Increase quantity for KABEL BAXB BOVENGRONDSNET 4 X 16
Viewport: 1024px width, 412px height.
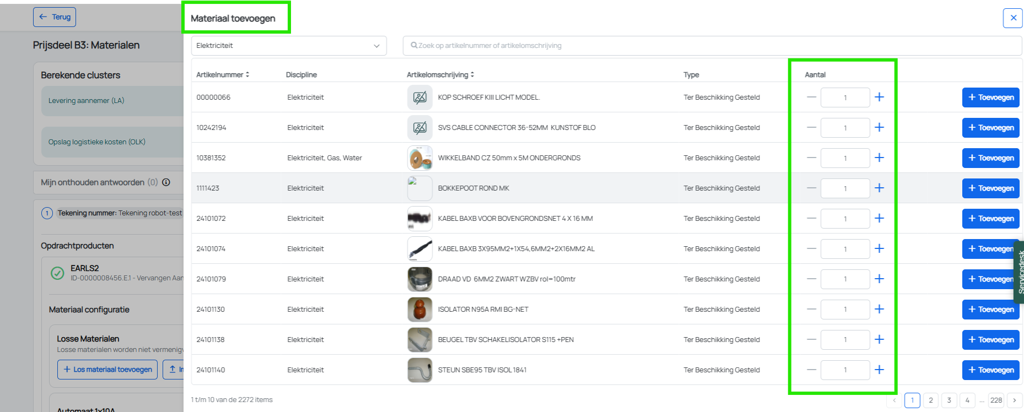pos(879,218)
